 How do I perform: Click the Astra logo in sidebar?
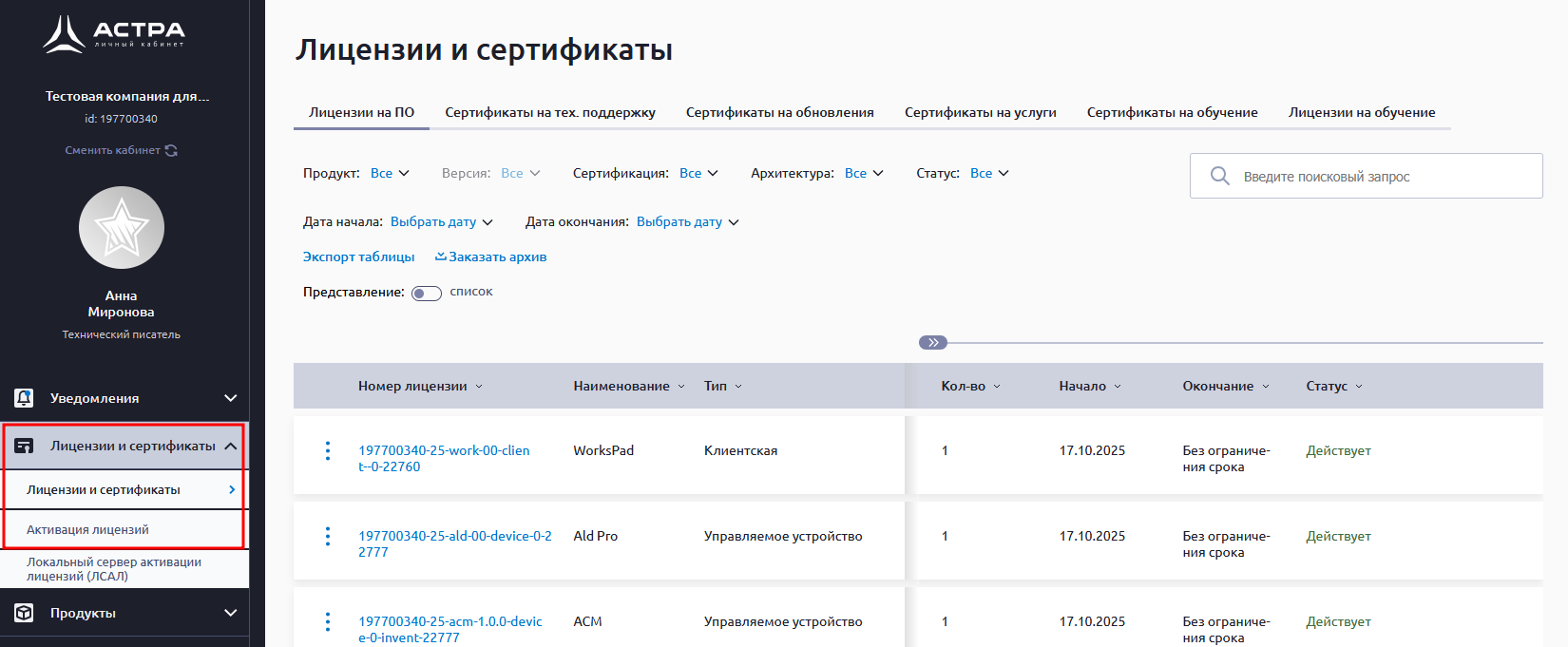point(114,34)
